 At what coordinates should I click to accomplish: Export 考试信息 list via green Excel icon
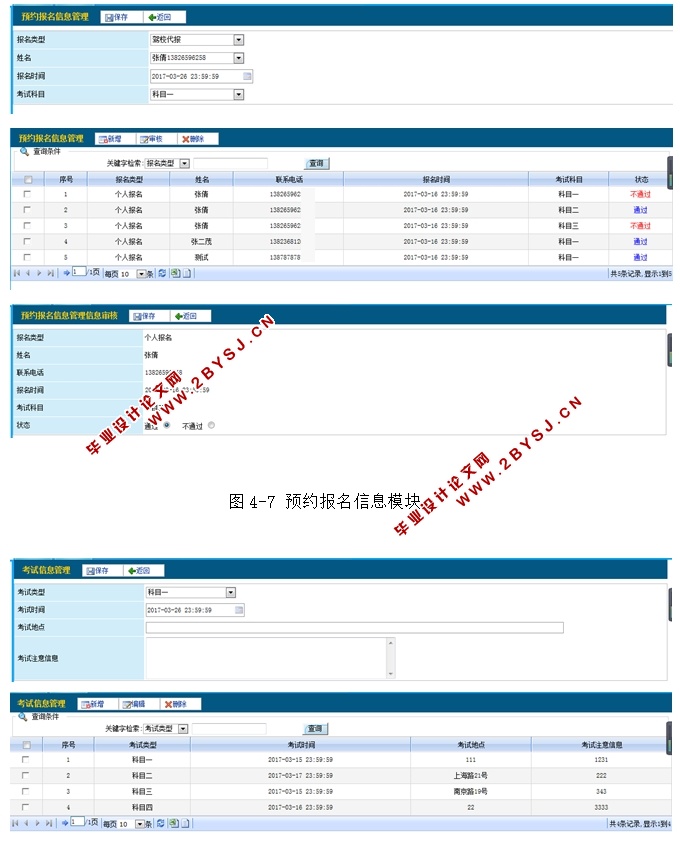(173, 824)
